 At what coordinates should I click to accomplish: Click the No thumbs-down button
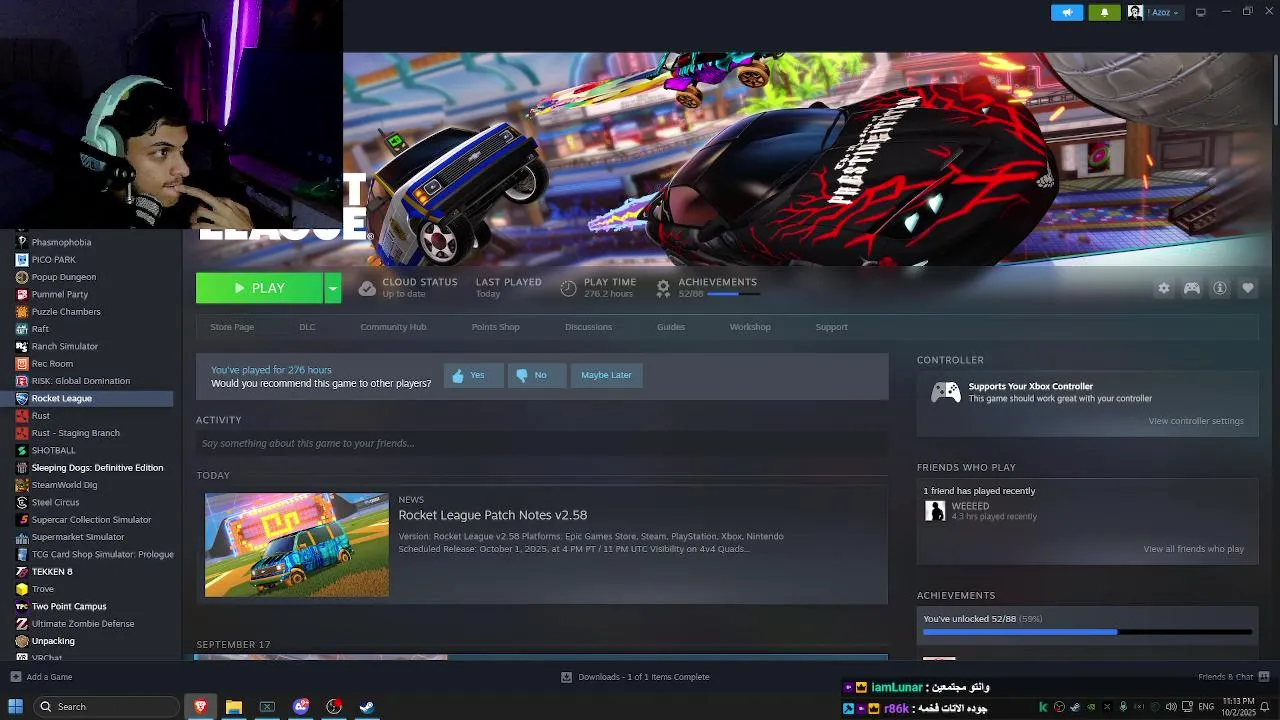pyautogui.click(x=536, y=375)
